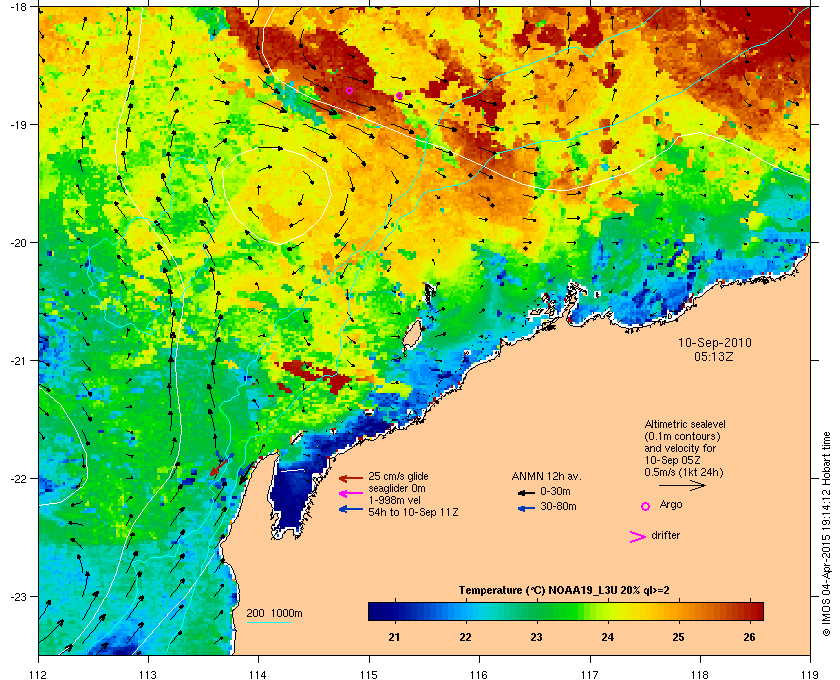Image resolution: width=840 pixels, height=680 pixels.
Task: Click the latitude axis label -23
Action: coord(17,596)
